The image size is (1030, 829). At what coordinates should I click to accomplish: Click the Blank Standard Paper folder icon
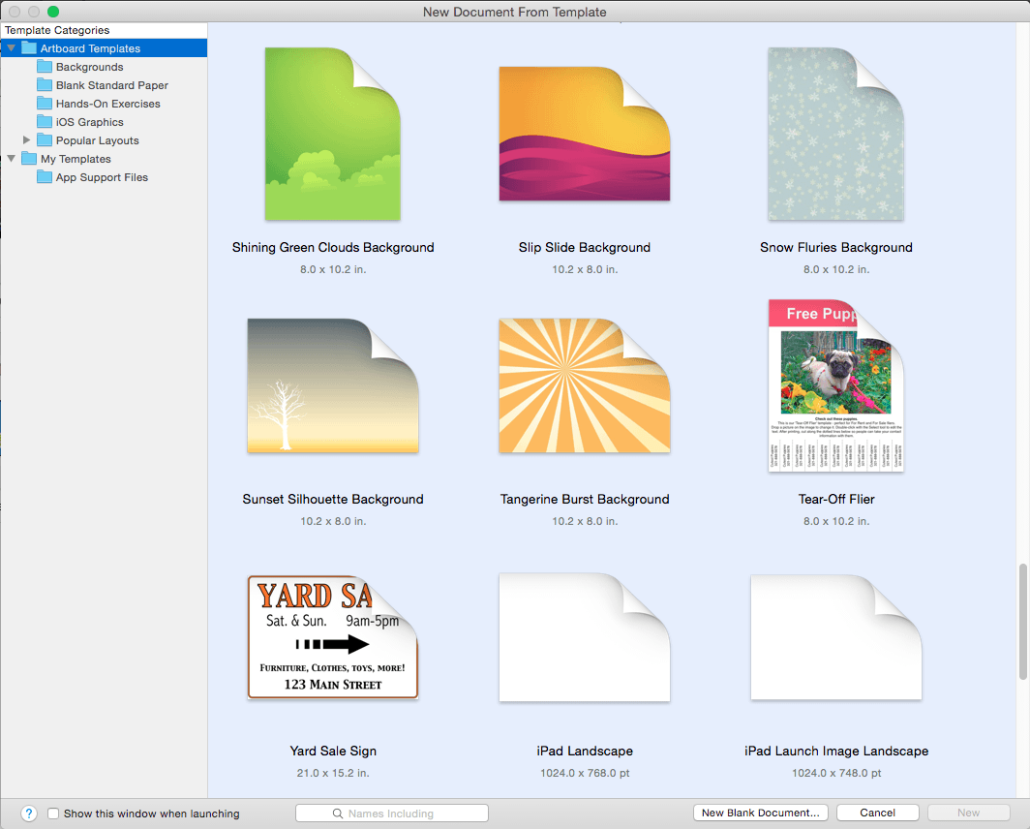44,84
